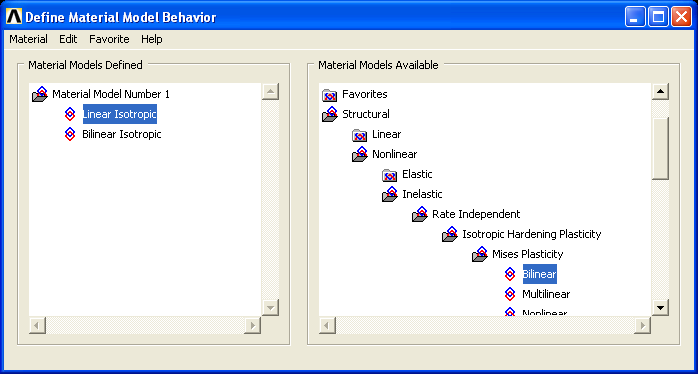Click Available panel scroll down arrow
Viewport: 698px width, 374px height.
[x=660, y=307]
